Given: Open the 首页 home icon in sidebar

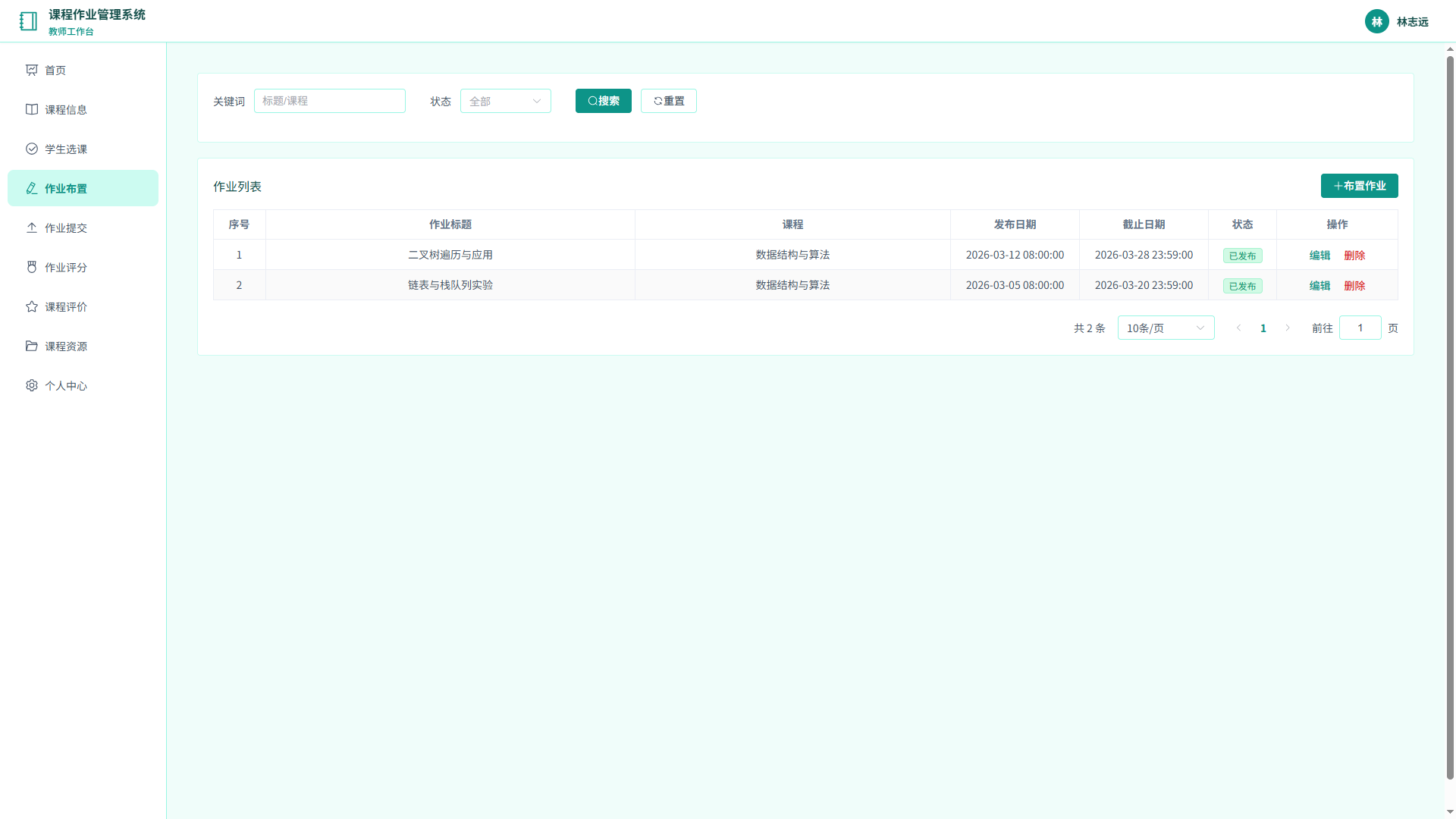Looking at the screenshot, I should click(32, 70).
